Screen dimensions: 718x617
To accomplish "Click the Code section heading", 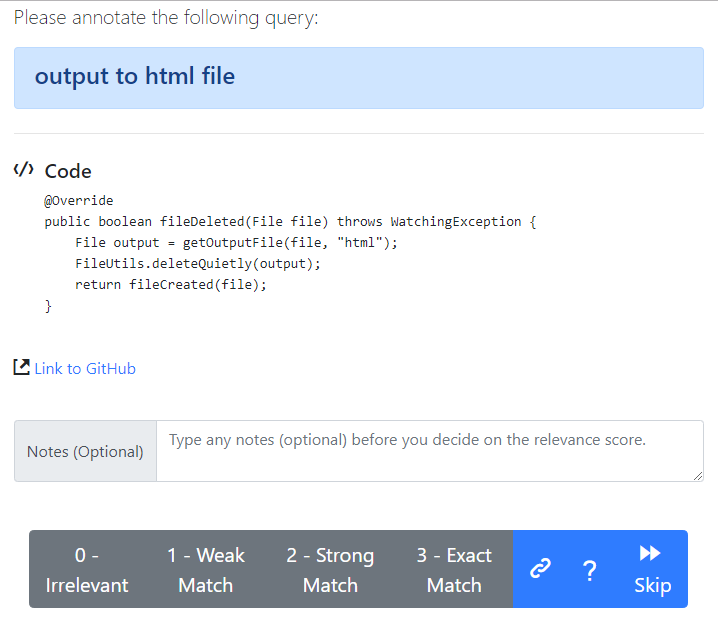I will (x=68, y=171).
